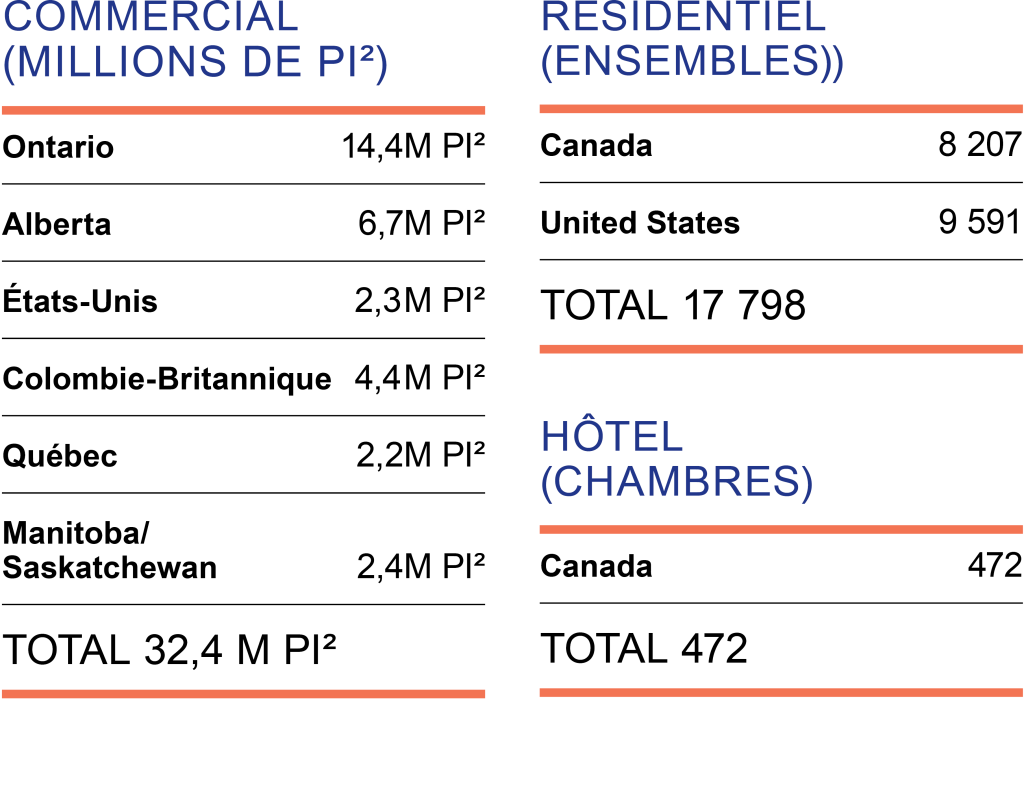Select the Ontario row label

[59, 148]
